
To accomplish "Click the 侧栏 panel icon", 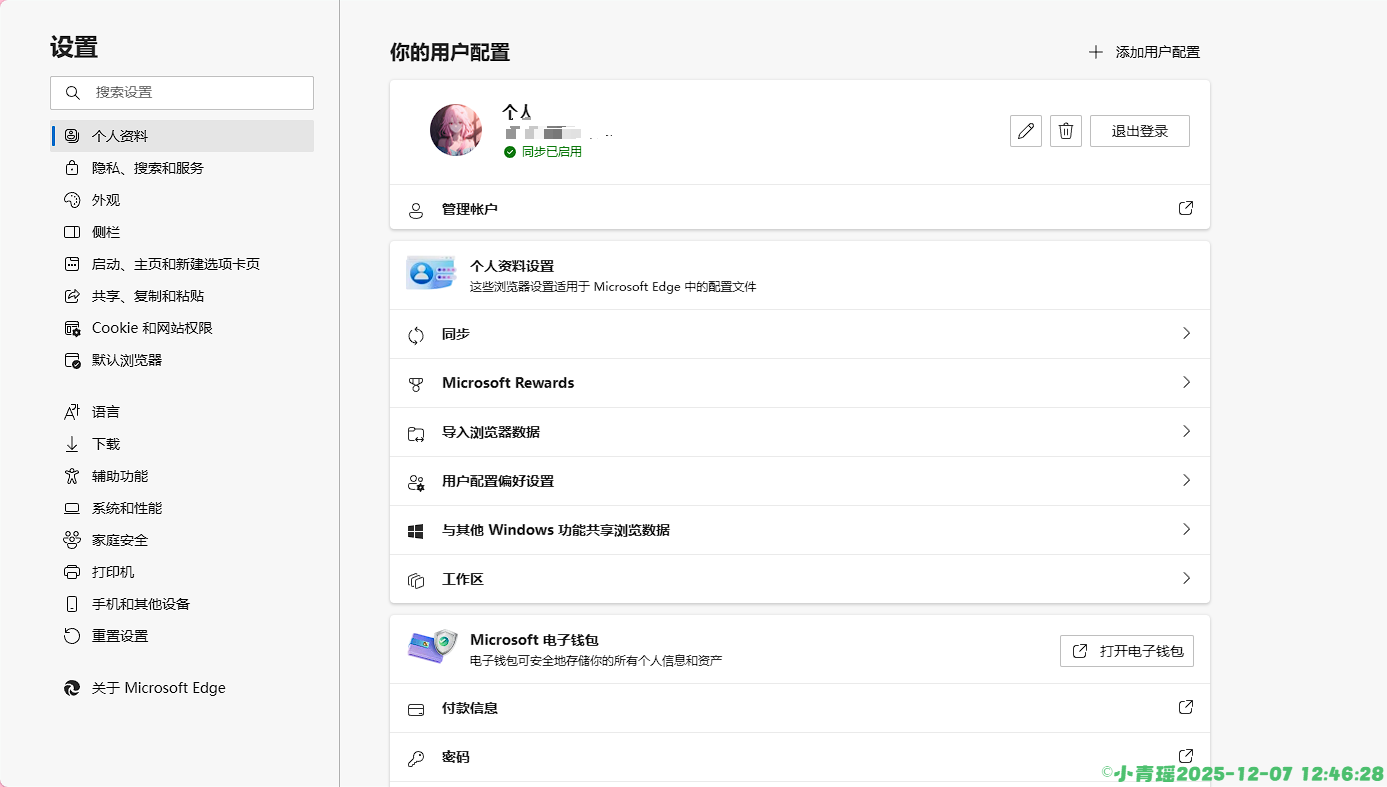I will pos(72,232).
